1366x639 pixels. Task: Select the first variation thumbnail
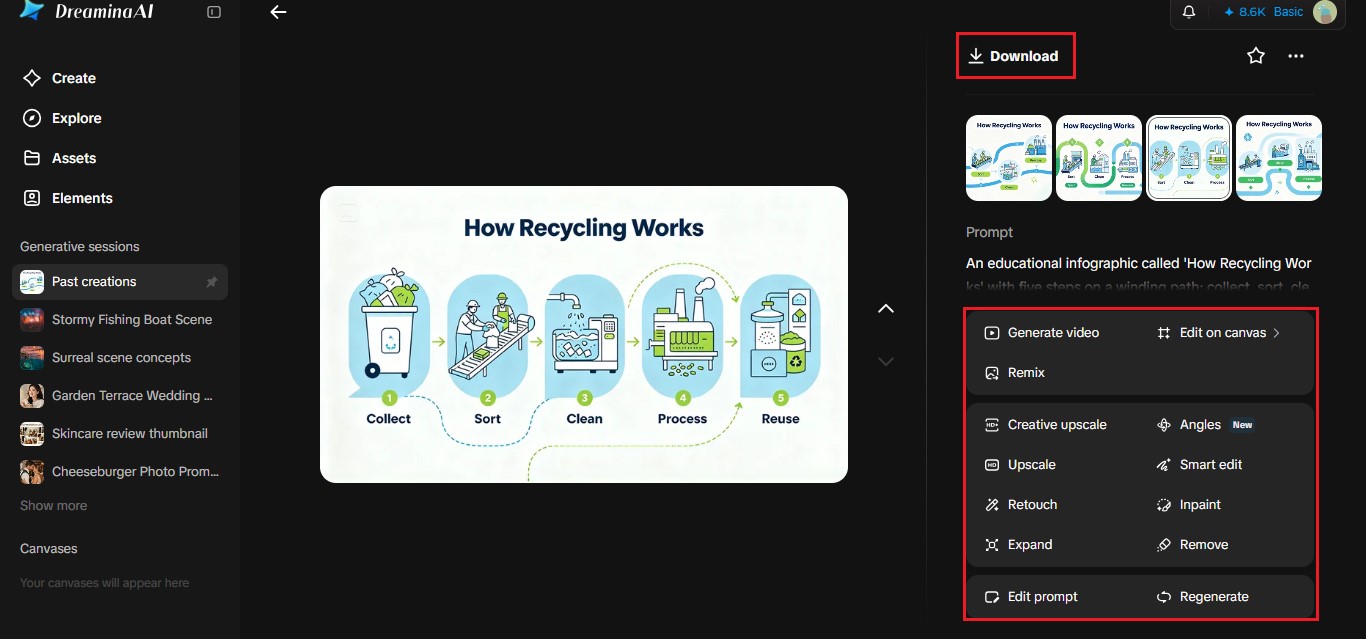[1009, 158]
